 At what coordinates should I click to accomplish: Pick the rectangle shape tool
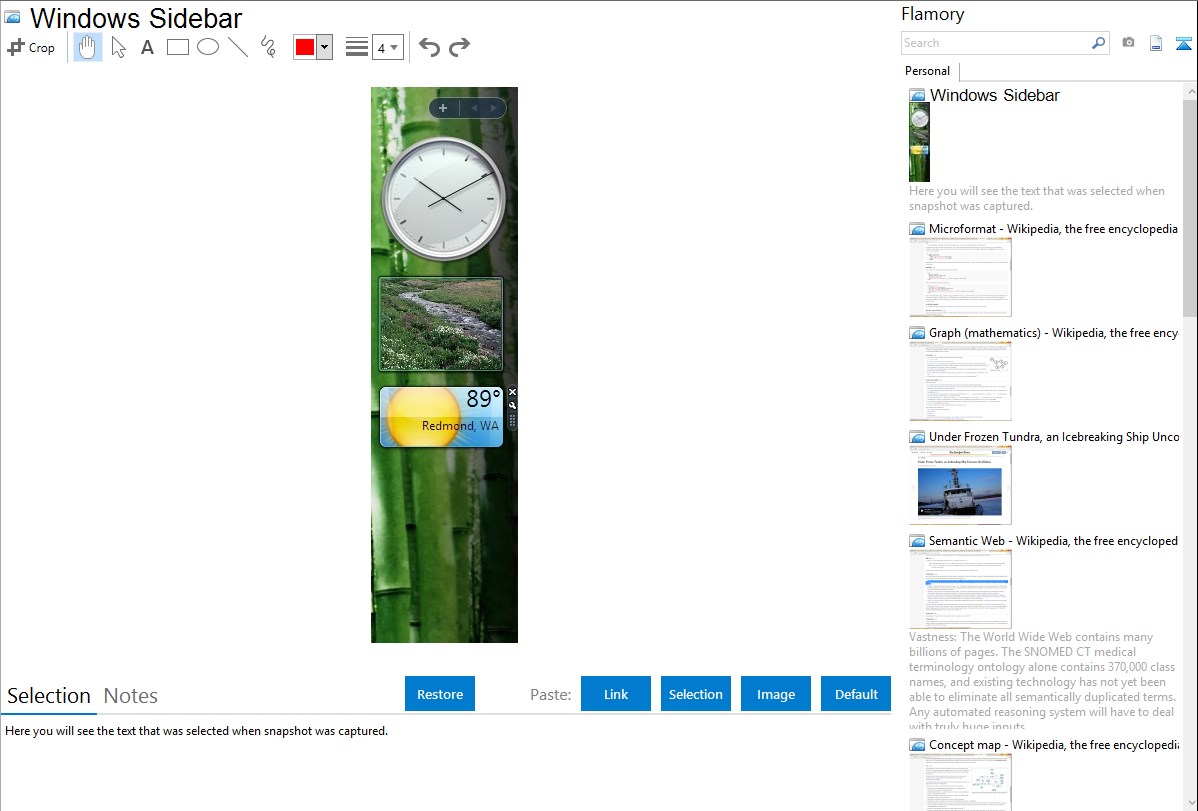point(177,47)
